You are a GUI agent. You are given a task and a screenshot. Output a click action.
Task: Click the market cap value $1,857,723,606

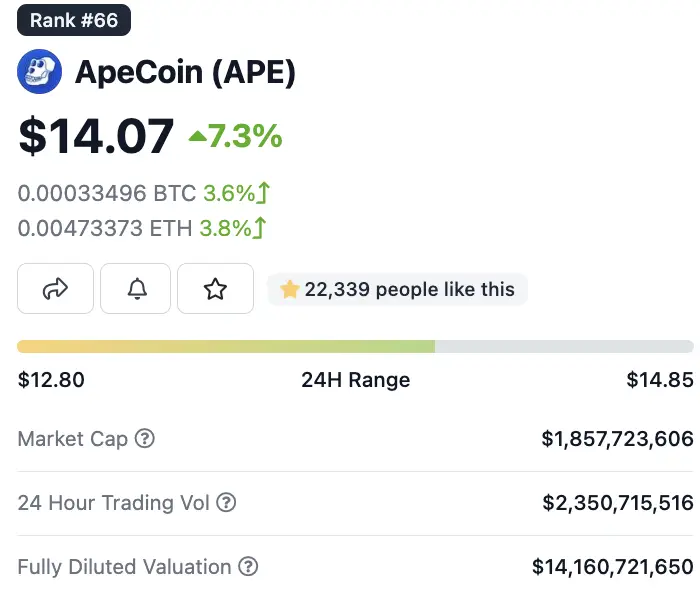coord(617,439)
